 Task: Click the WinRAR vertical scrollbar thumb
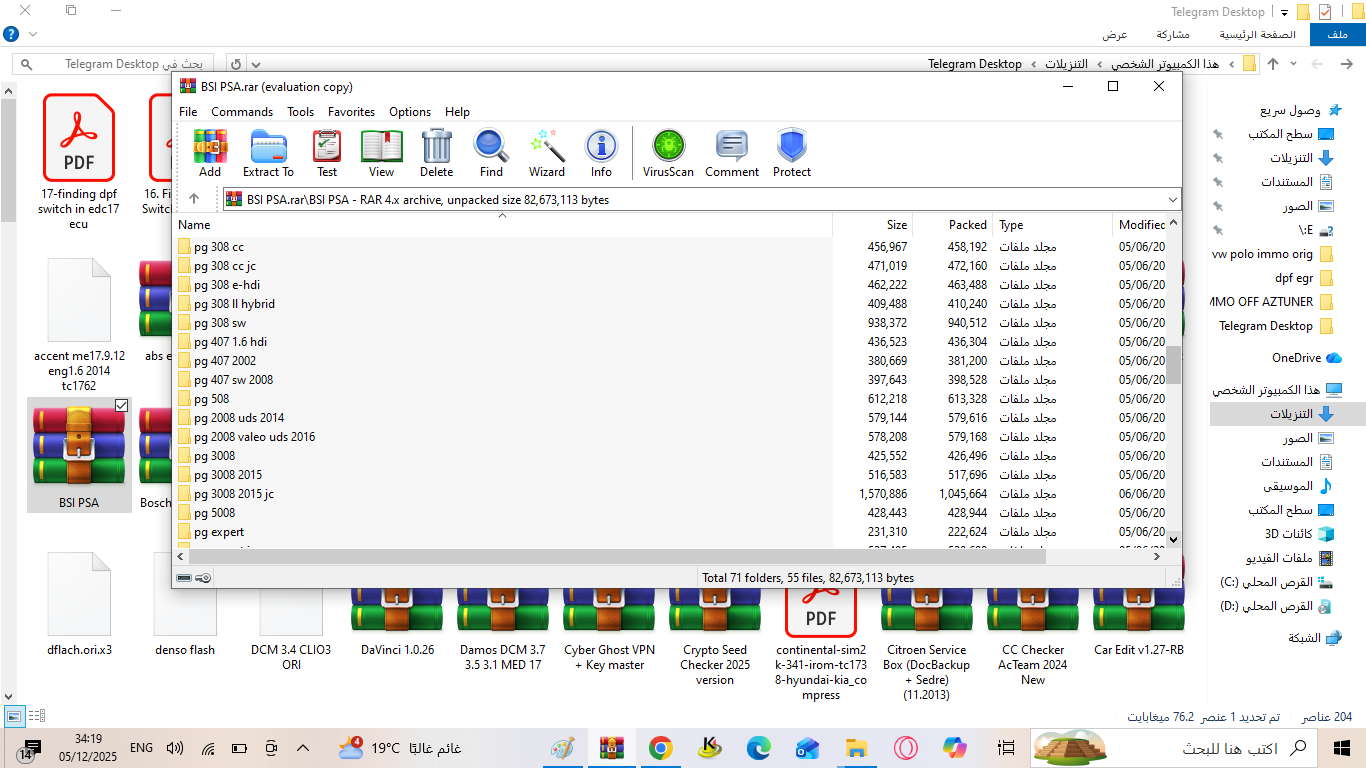(x=1173, y=365)
